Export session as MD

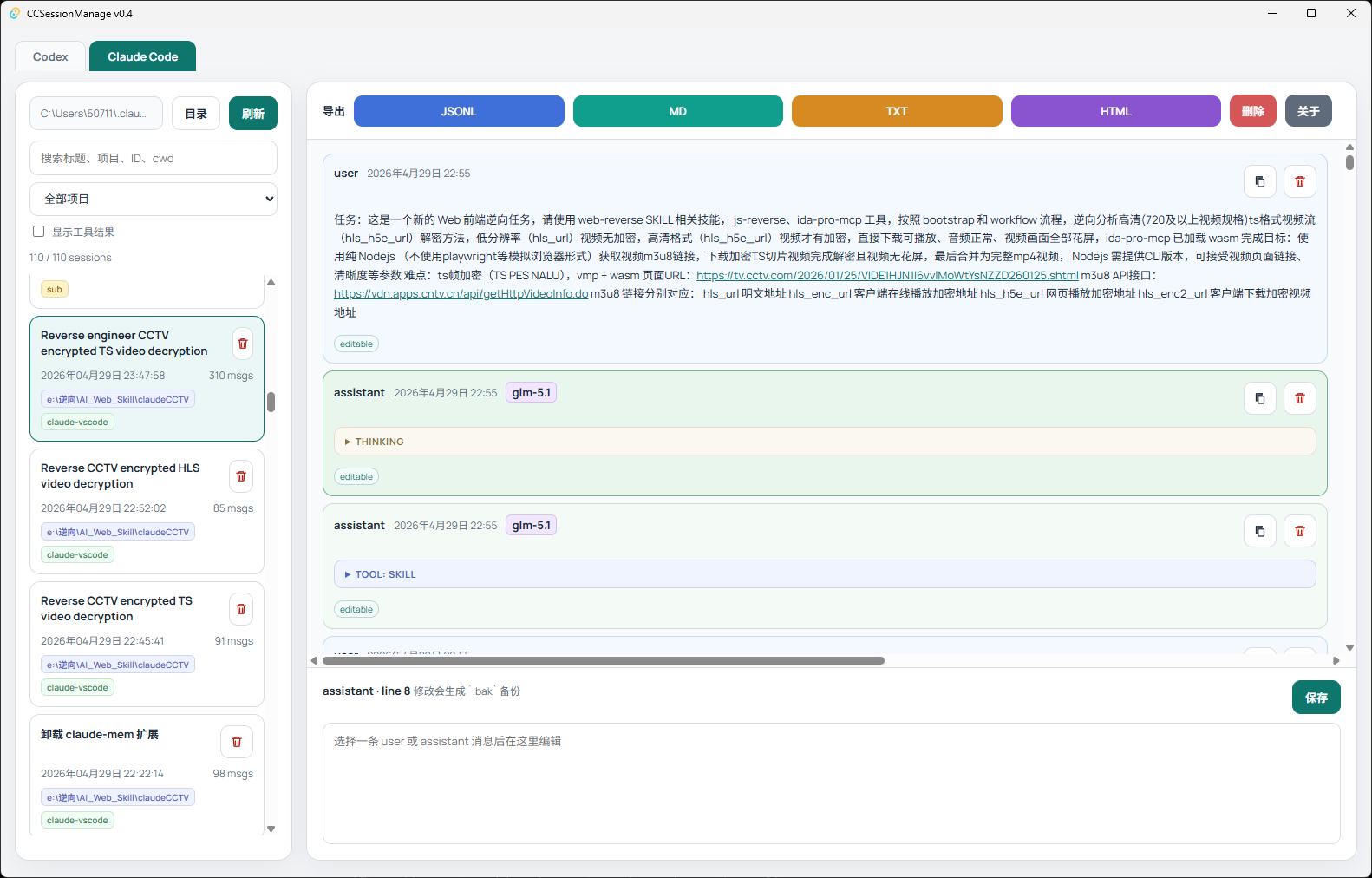pos(678,111)
